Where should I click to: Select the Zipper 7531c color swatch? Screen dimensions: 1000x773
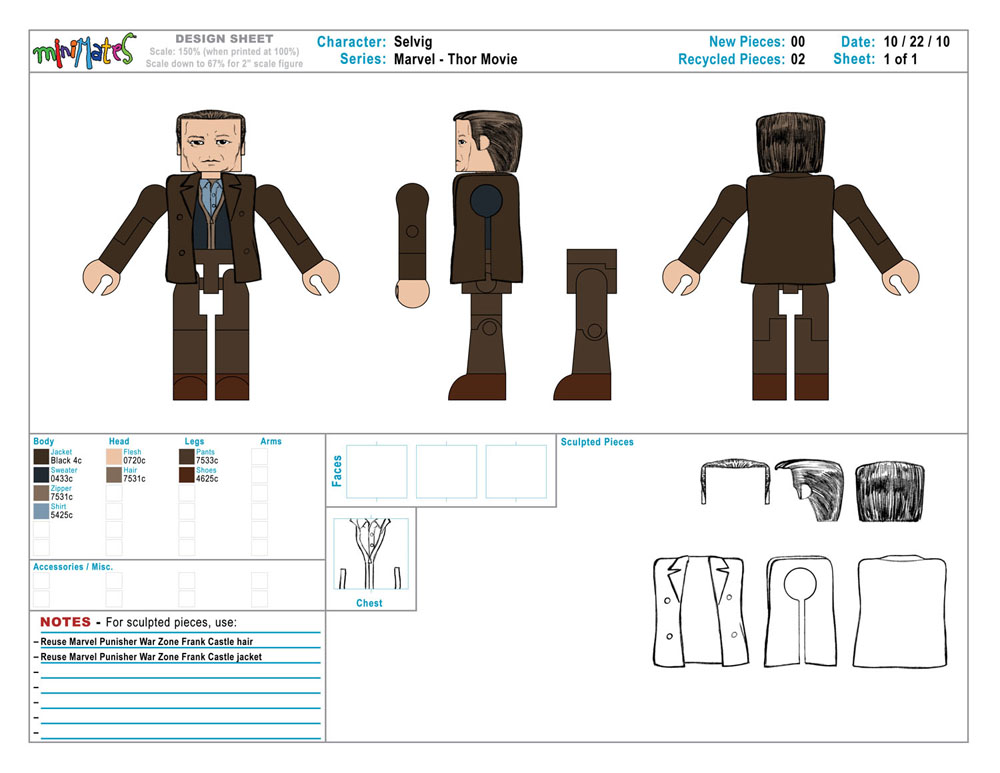41,492
